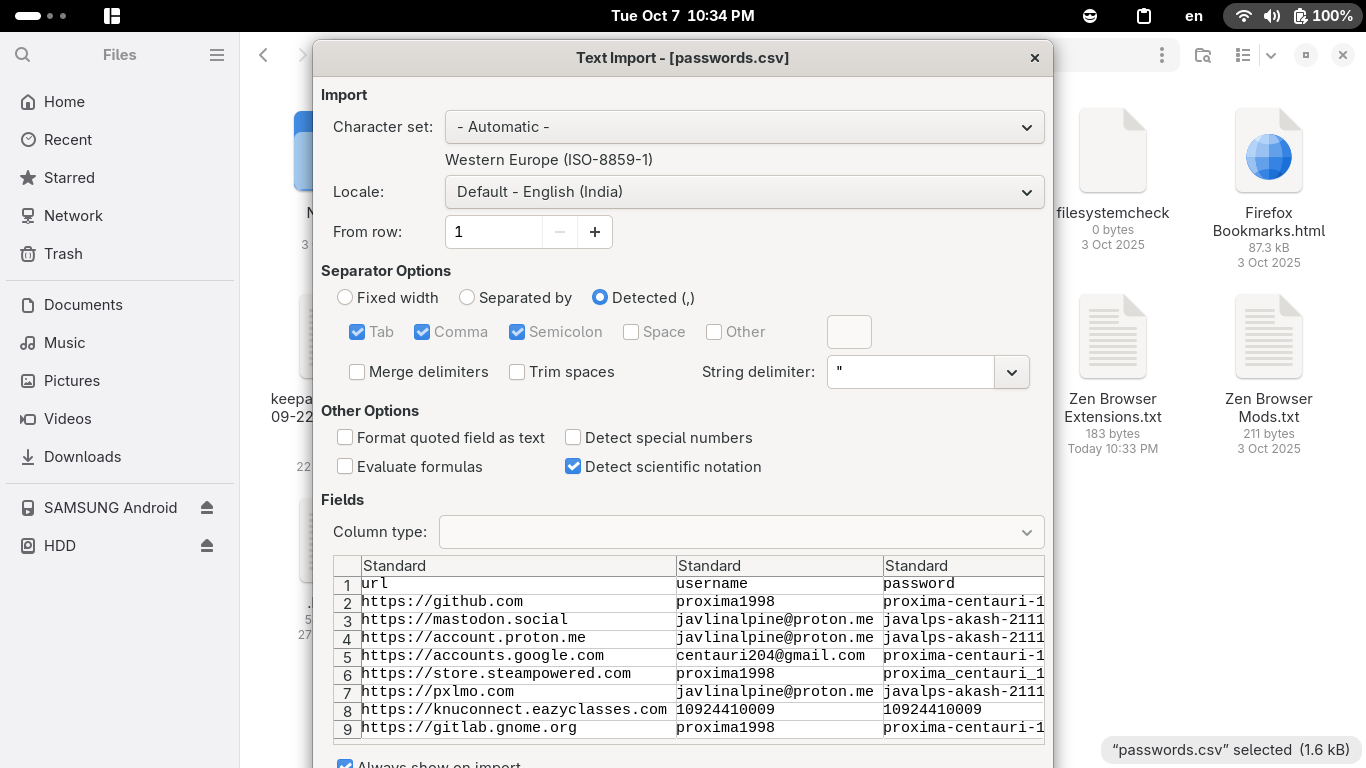Eject the HDD drive
Image resolution: width=1366 pixels, height=768 pixels.
point(207,546)
